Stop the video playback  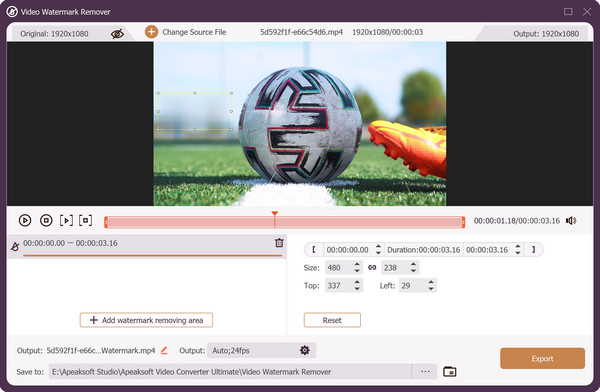(46, 220)
